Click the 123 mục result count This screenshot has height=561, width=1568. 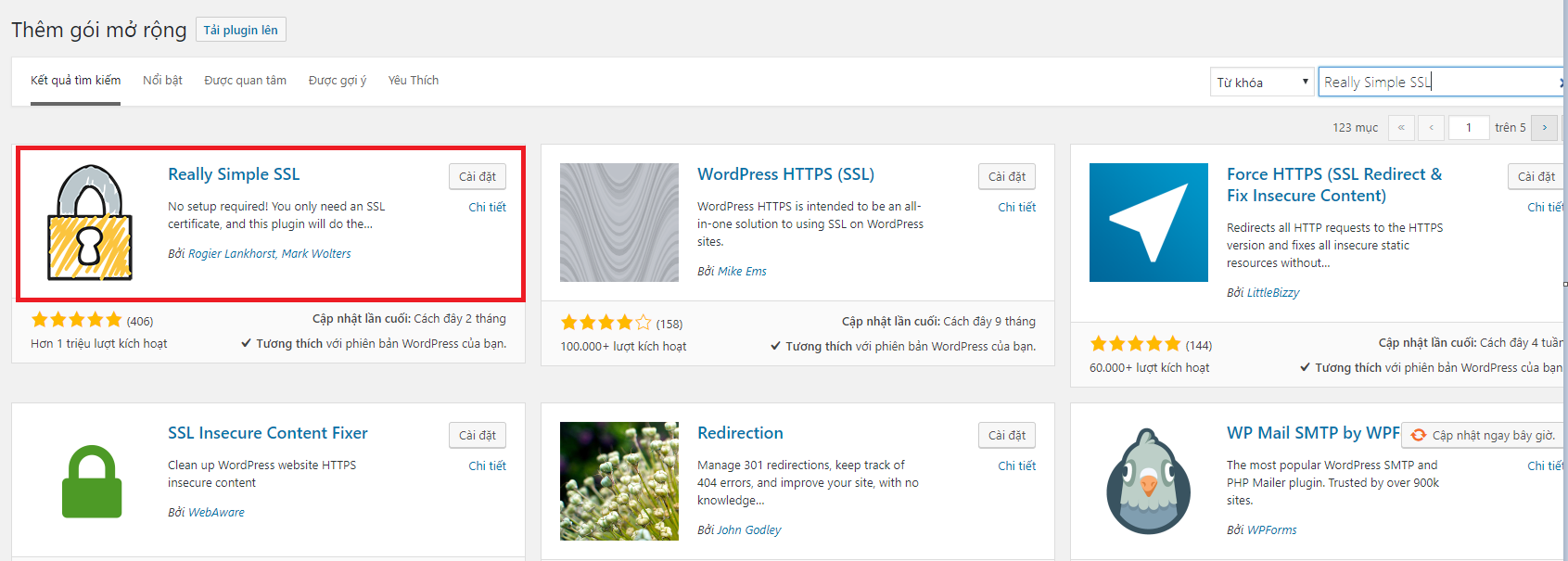point(1356,128)
